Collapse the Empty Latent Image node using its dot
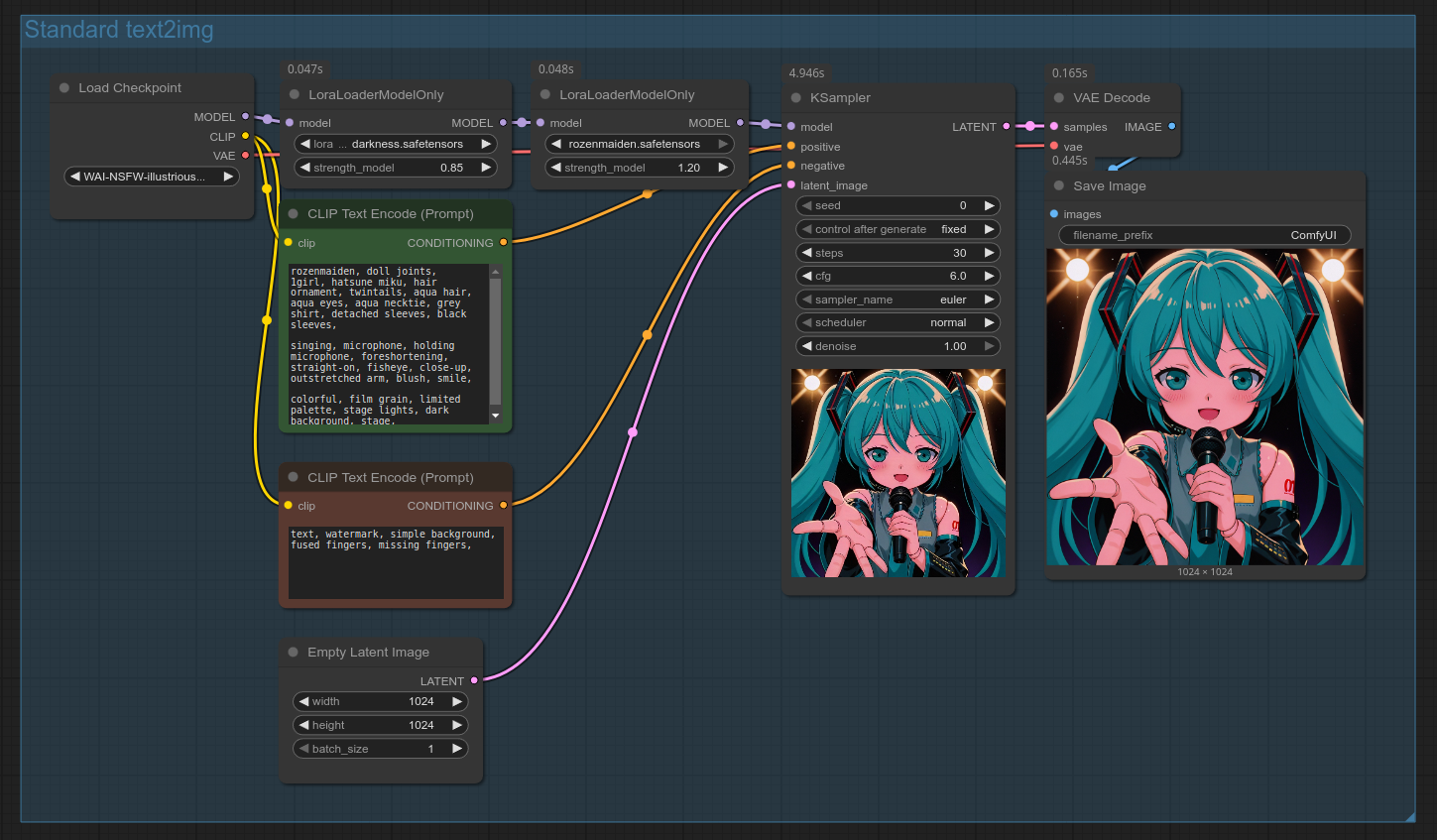 pyautogui.click(x=294, y=653)
